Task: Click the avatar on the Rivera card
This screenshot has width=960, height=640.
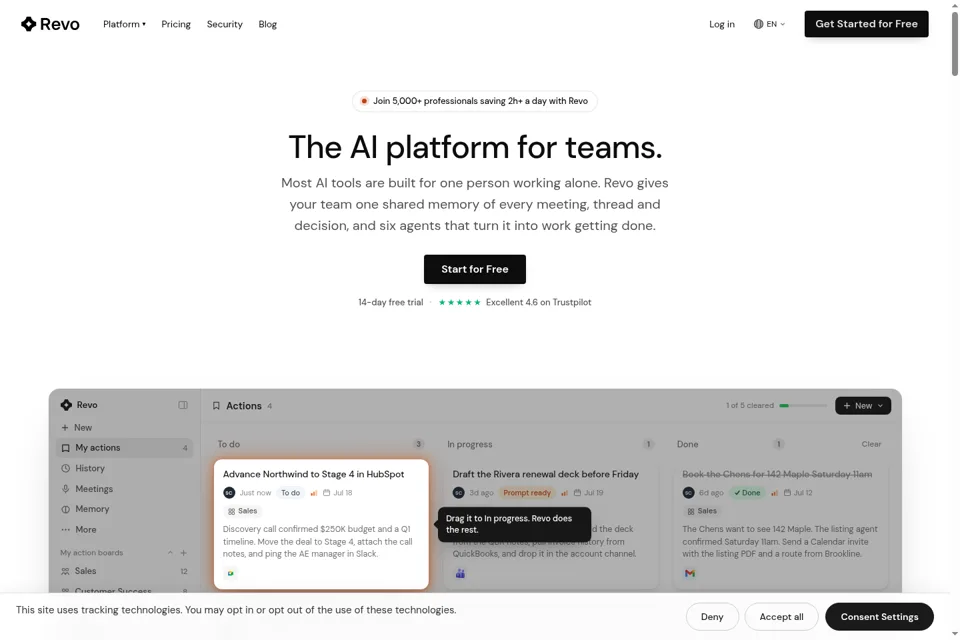Action: tap(459, 492)
